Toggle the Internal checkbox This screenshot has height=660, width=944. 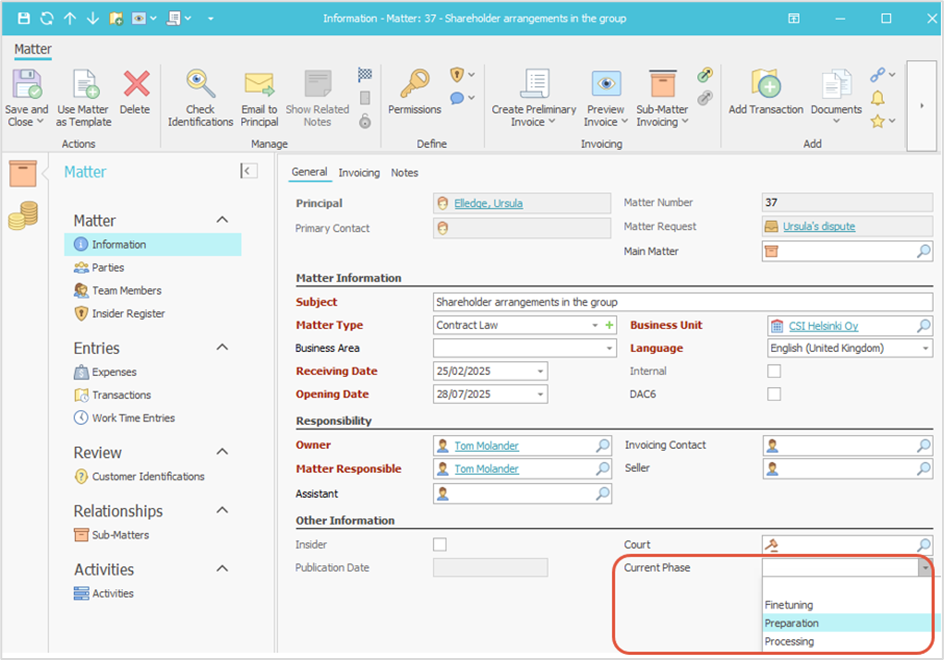[773, 371]
